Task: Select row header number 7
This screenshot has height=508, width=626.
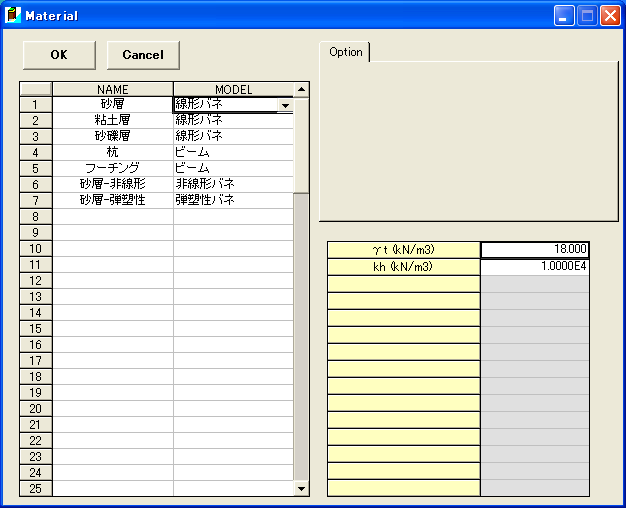Action: [36, 200]
